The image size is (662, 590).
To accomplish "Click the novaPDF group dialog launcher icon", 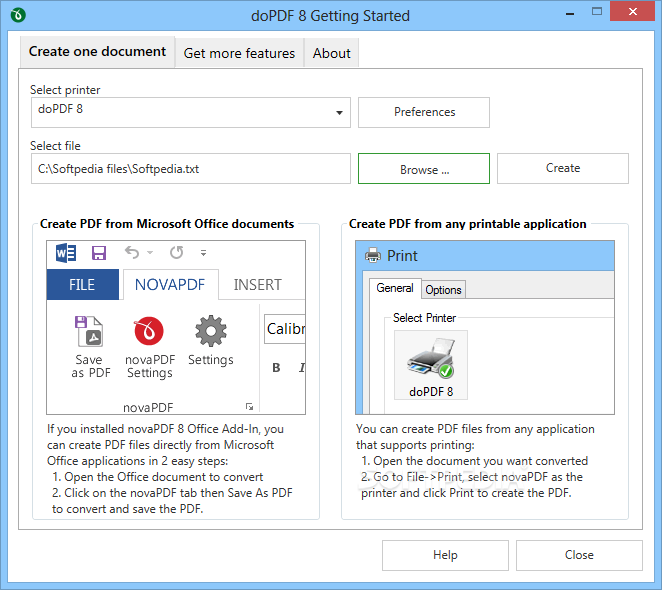I will coord(250,406).
